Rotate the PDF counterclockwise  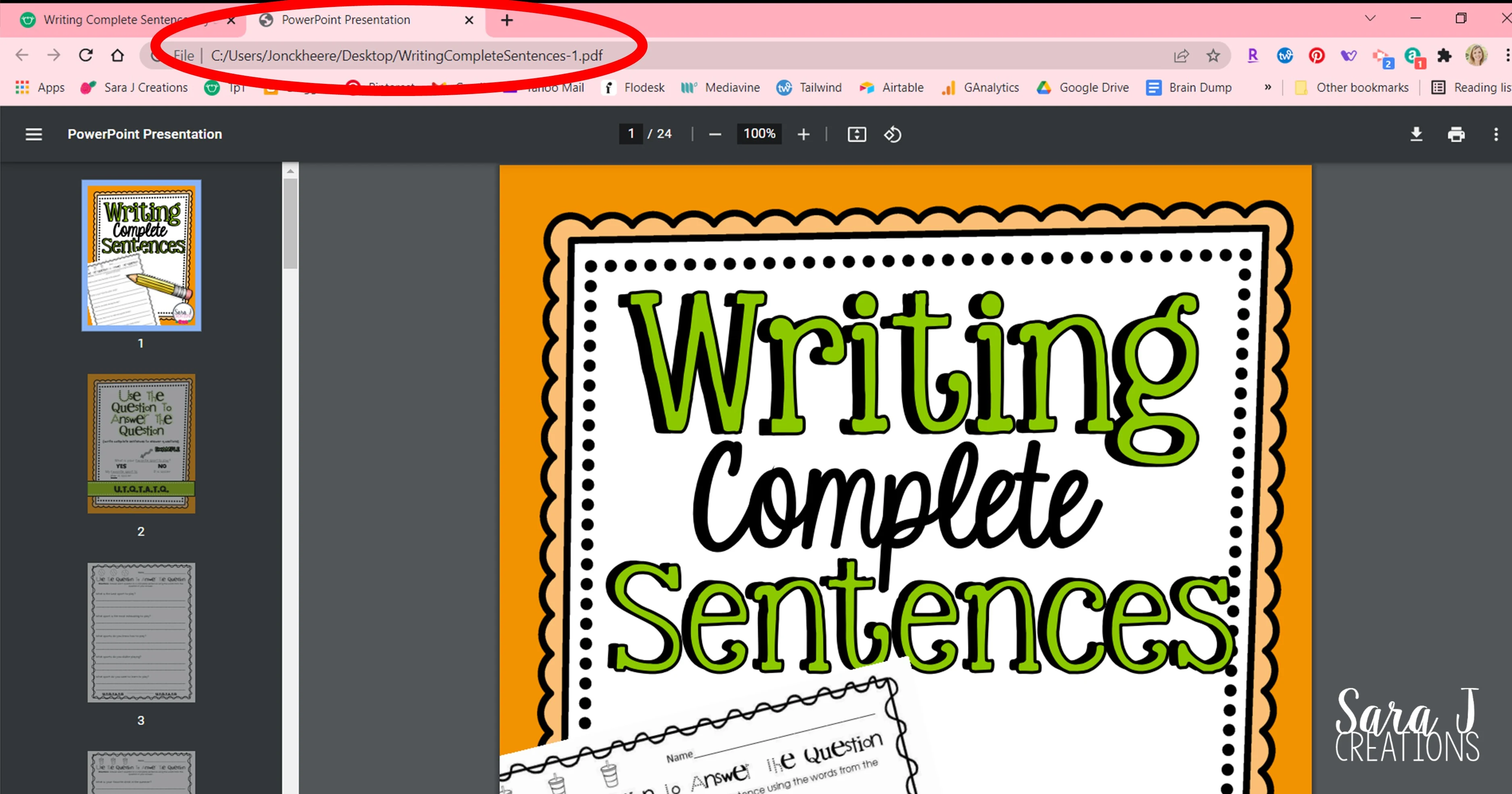click(893, 134)
